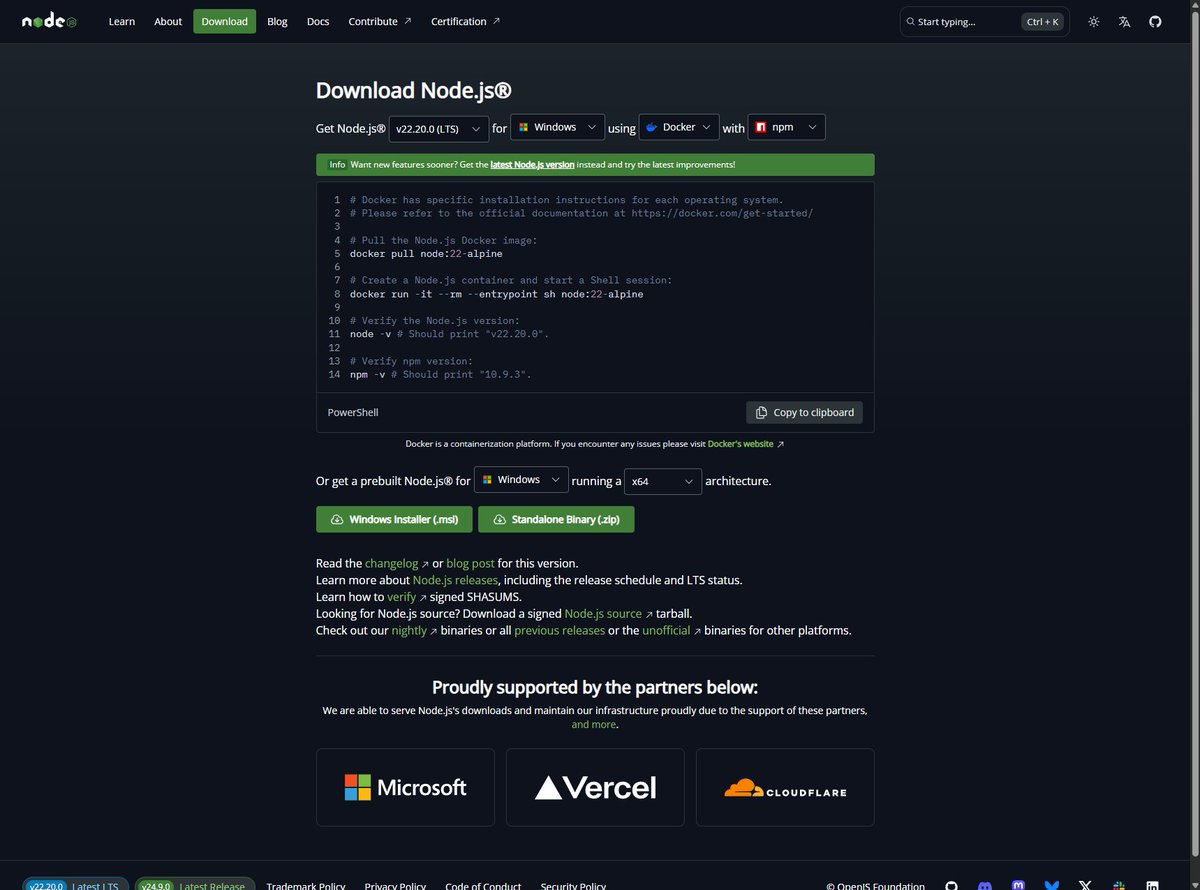Open the Certification external nav link
This screenshot has width=1200, height=890.
(x=466, y=21)
